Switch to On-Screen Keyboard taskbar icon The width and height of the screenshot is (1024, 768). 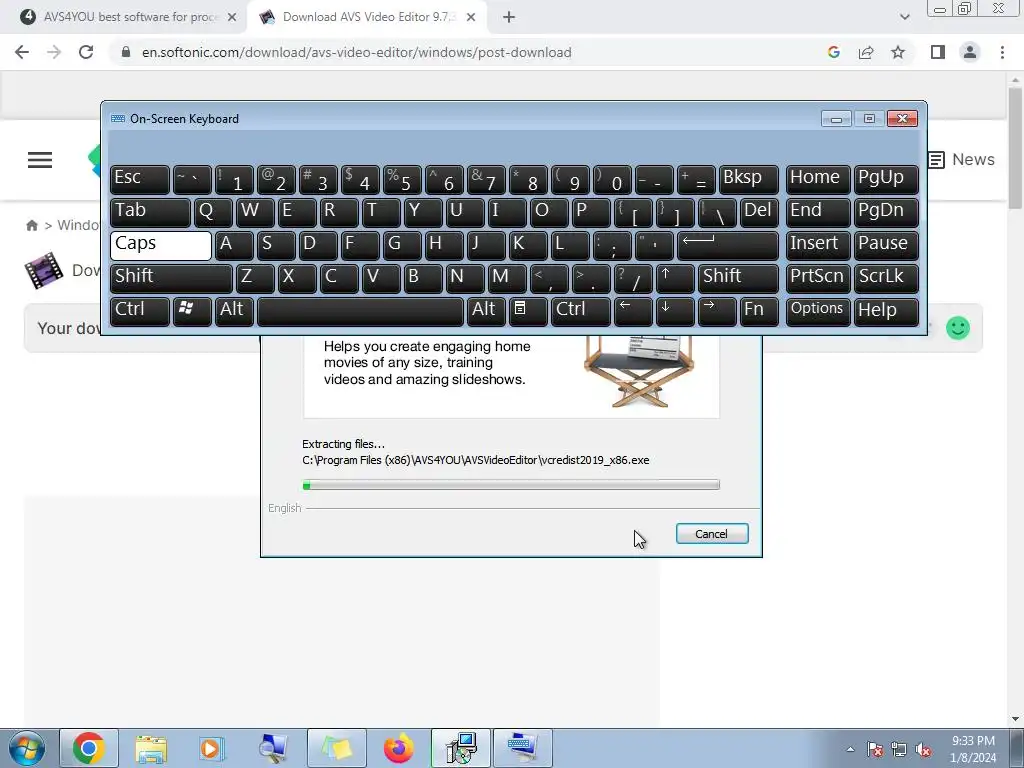pos(522,748)
